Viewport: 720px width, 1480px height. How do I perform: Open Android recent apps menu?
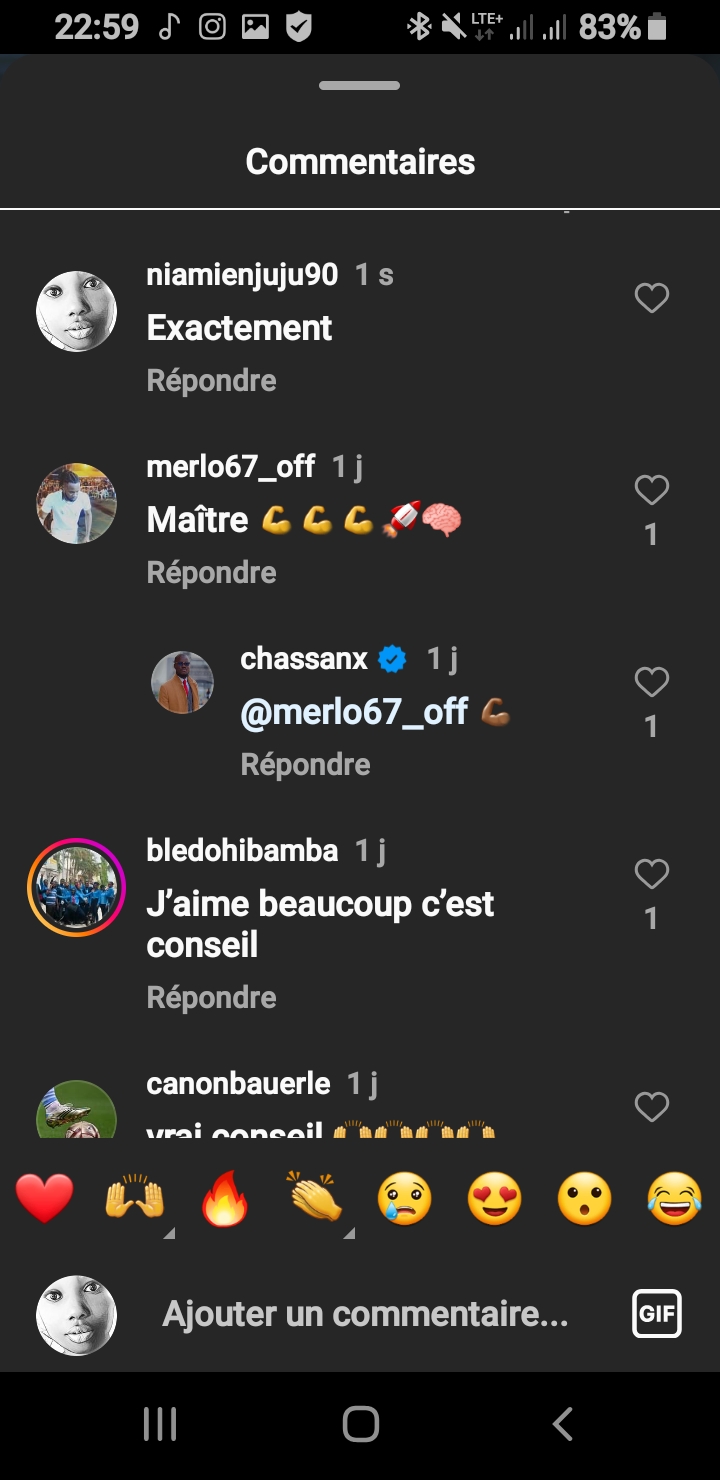point(160,1424)
